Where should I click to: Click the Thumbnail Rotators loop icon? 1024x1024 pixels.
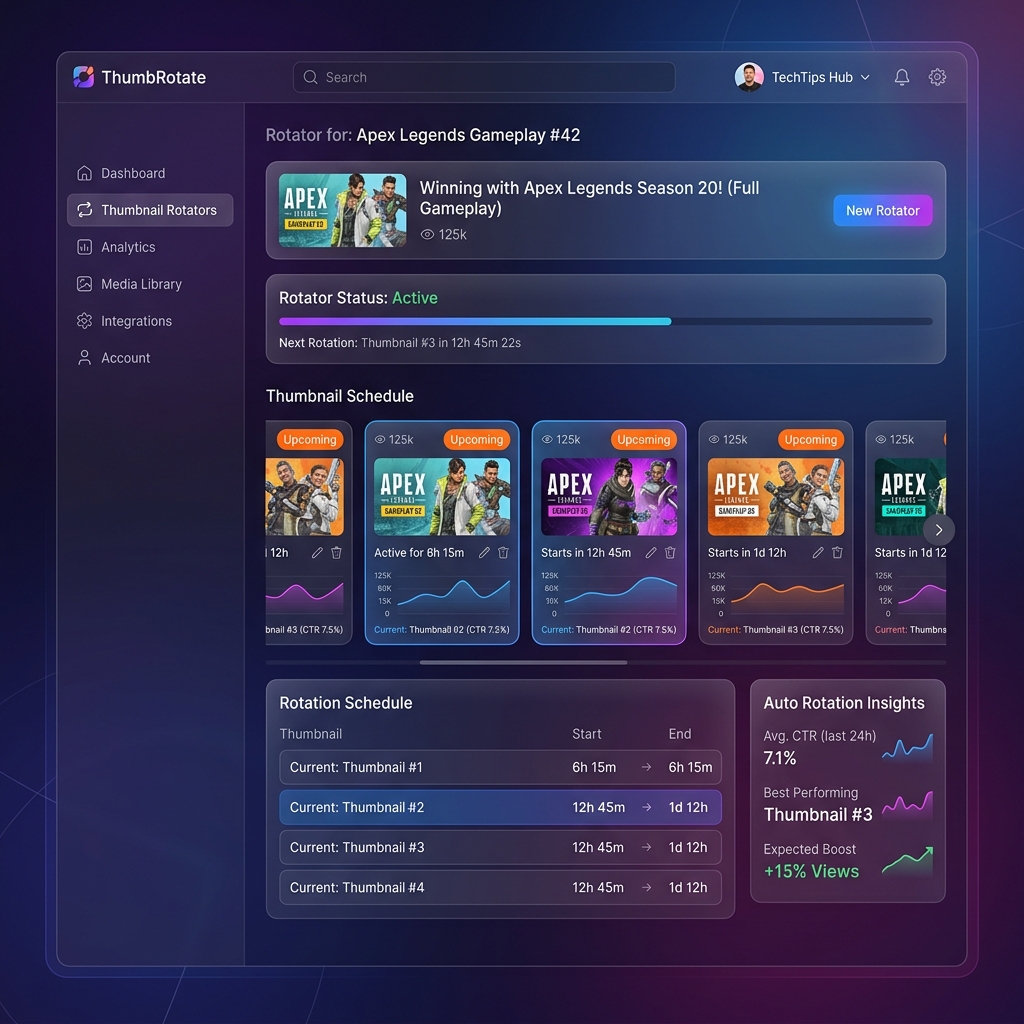(84, 210)
